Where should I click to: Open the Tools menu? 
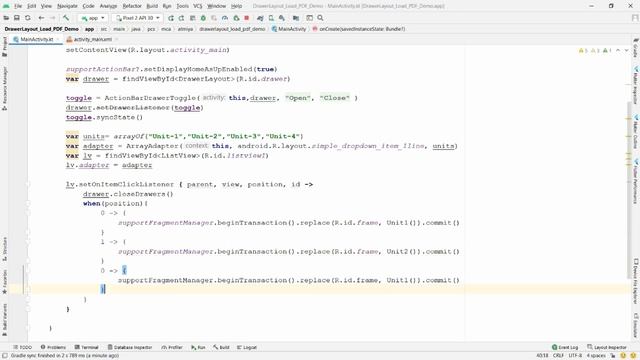pyautogui.click(x=182, y=6)
